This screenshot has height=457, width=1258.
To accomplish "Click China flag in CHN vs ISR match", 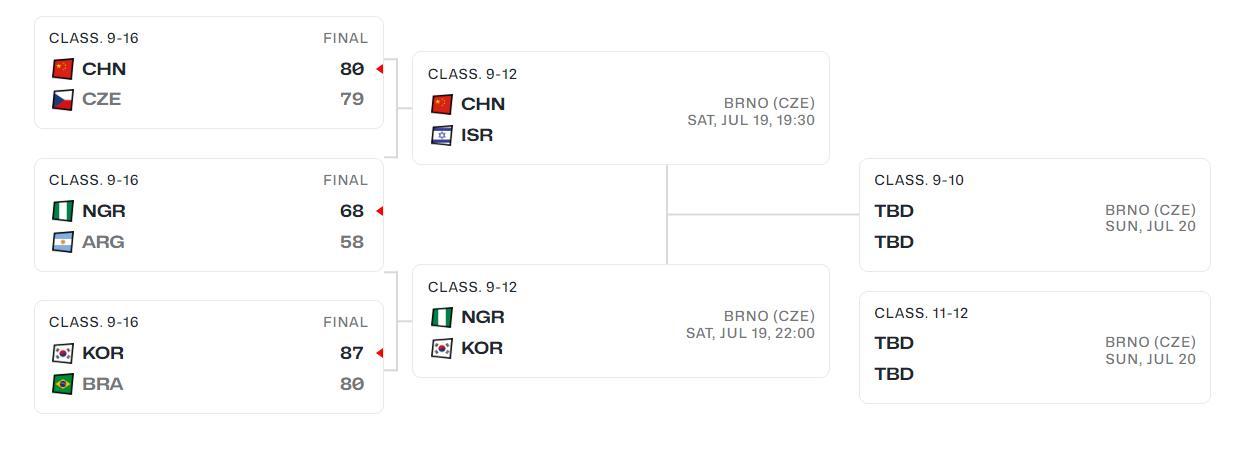I will 442,104.
